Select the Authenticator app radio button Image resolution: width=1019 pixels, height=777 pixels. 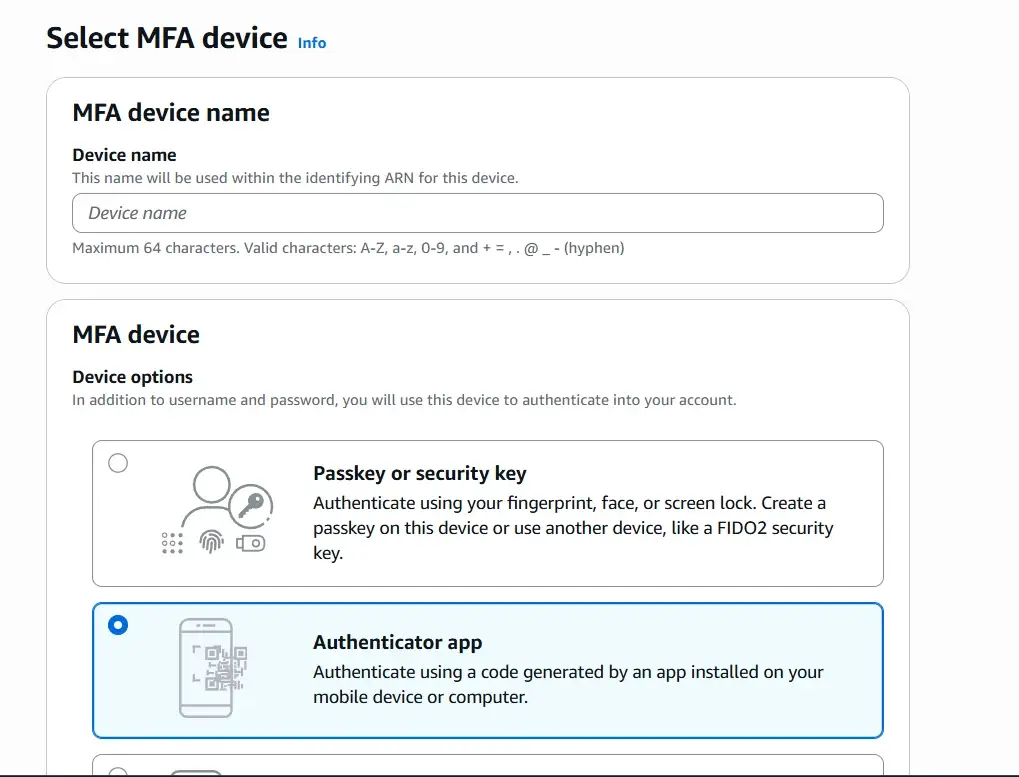(118, 625)
